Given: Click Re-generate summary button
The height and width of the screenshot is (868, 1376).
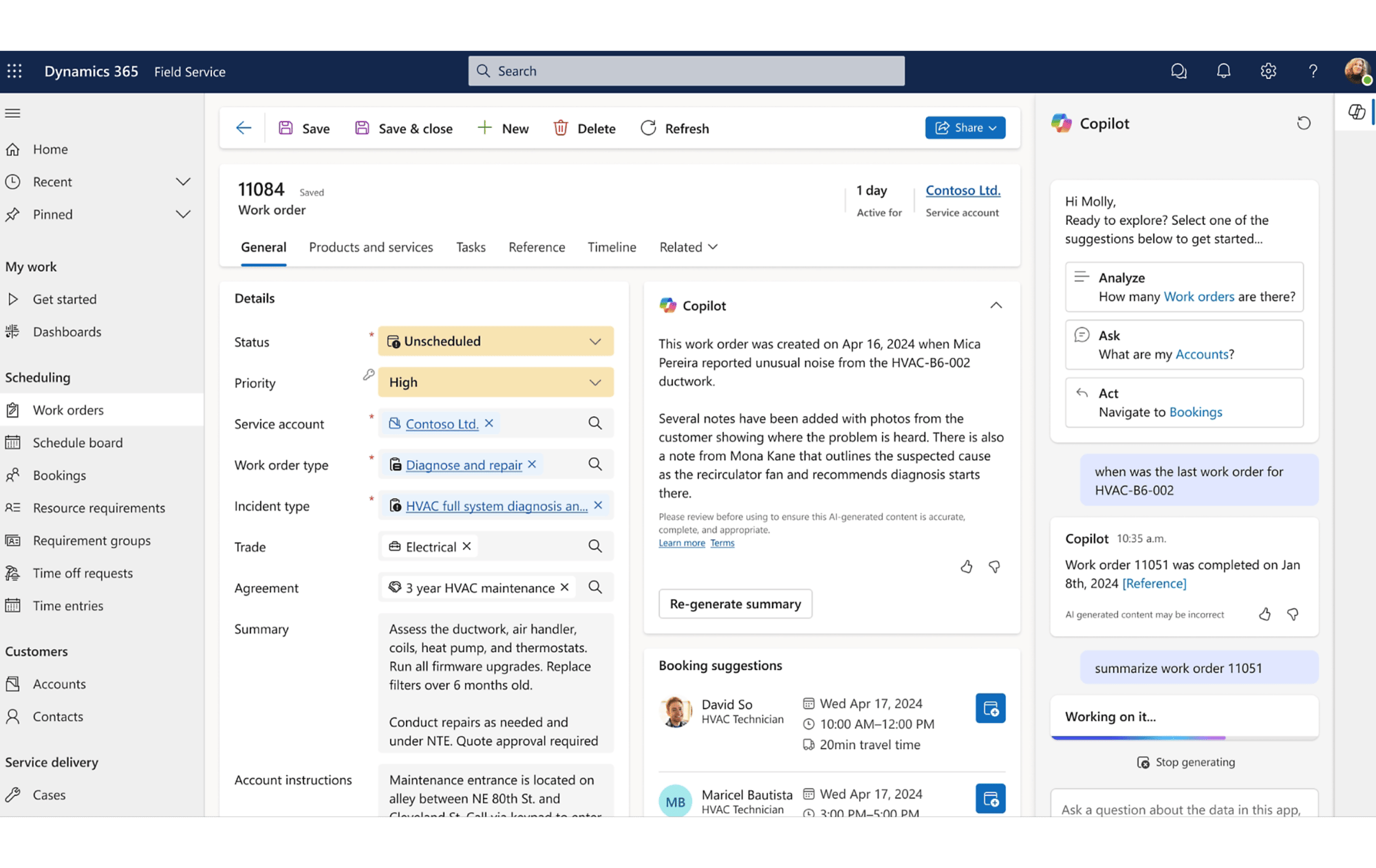Looking at the screenshot, I should (735, 603).
